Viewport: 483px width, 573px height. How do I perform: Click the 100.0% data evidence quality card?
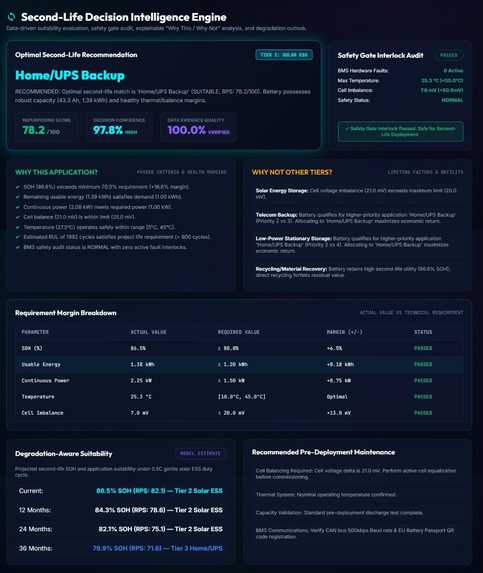point(199,127)
